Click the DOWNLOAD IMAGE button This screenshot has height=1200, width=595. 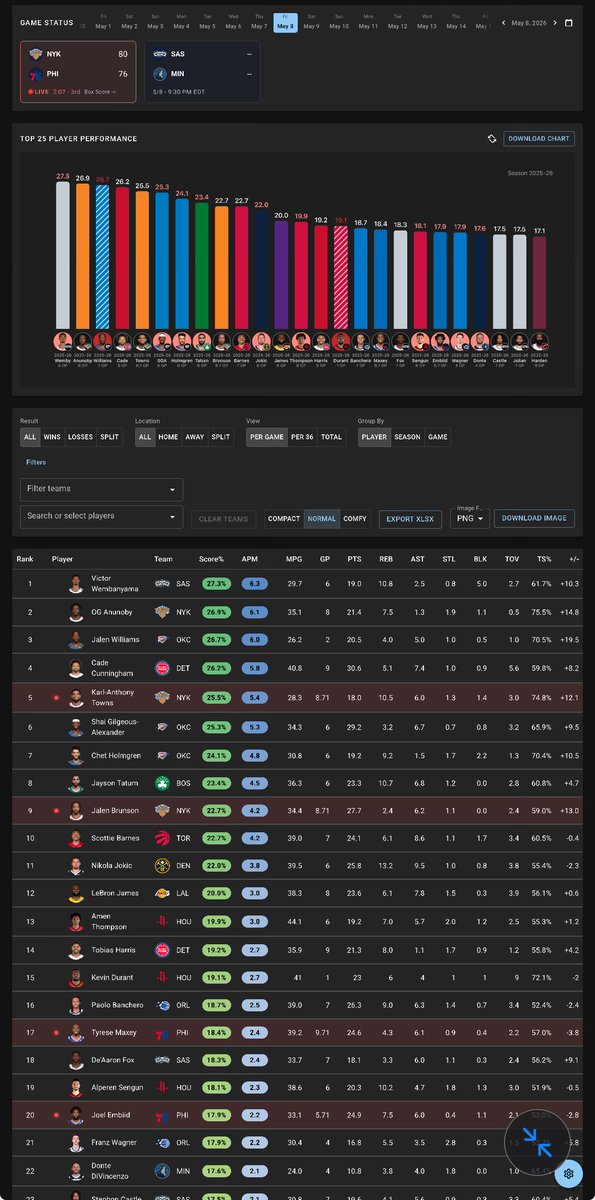(534, 518)
